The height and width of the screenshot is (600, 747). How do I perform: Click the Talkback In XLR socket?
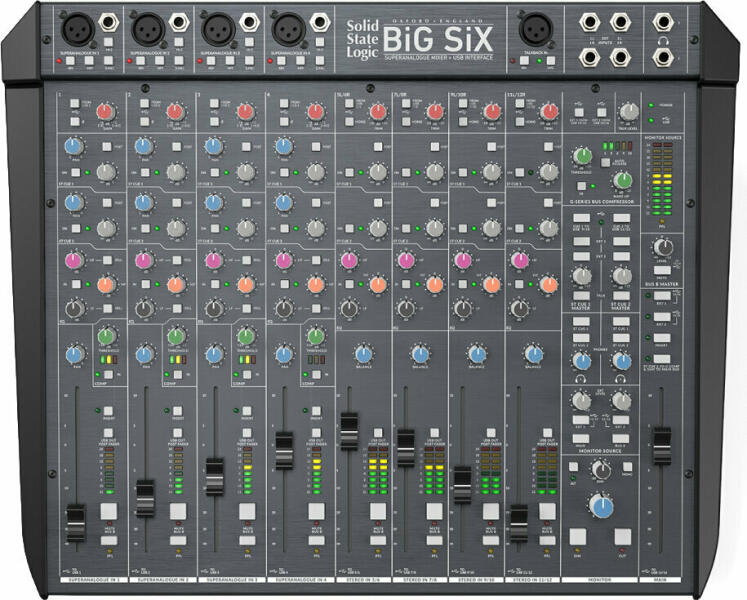click(x=535, y=28)
